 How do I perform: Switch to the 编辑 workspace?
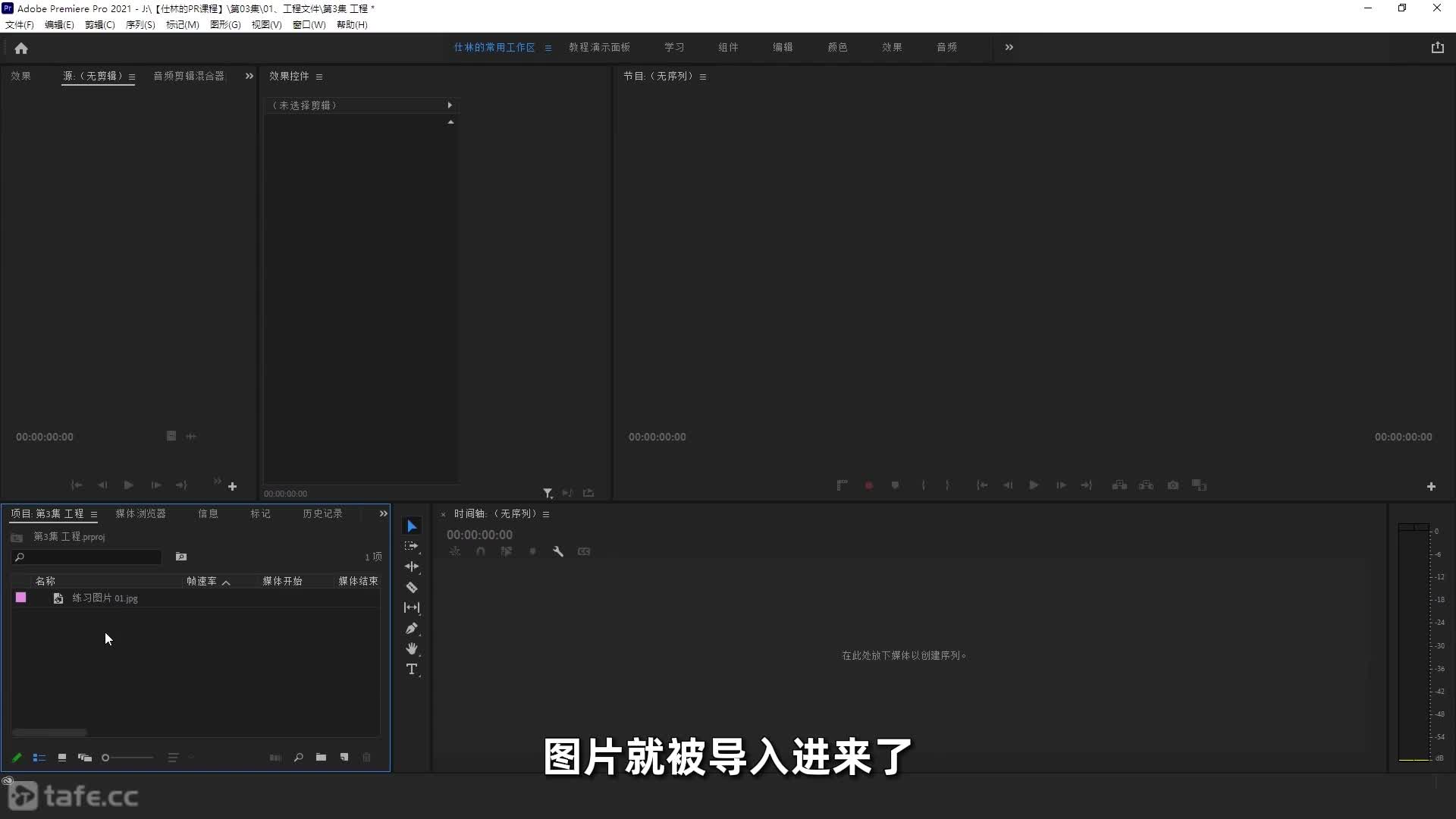(783, 47)
